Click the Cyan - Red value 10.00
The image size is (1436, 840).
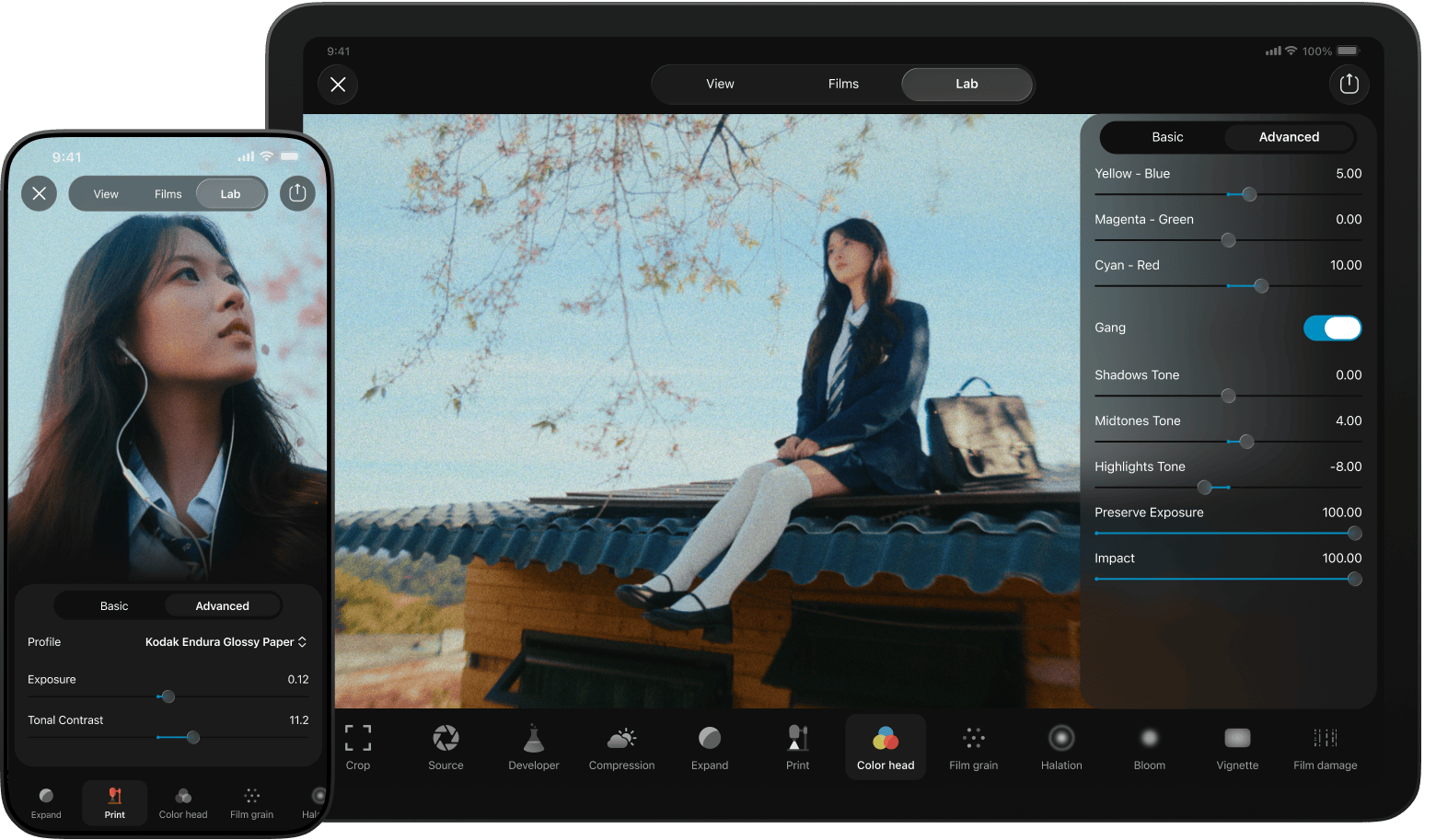coord(1346,266)
